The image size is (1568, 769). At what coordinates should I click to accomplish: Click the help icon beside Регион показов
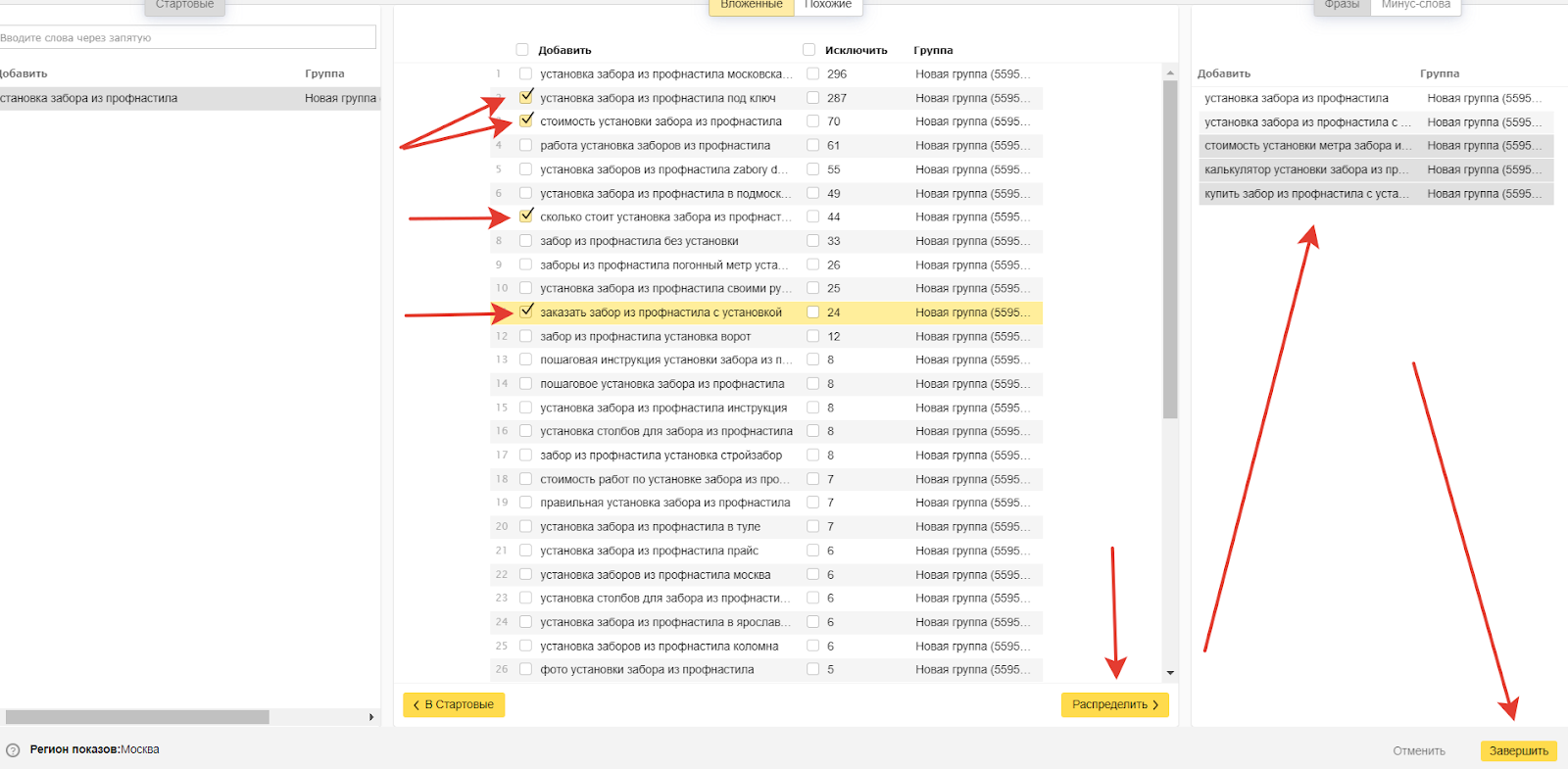click(x=13, y=750)
